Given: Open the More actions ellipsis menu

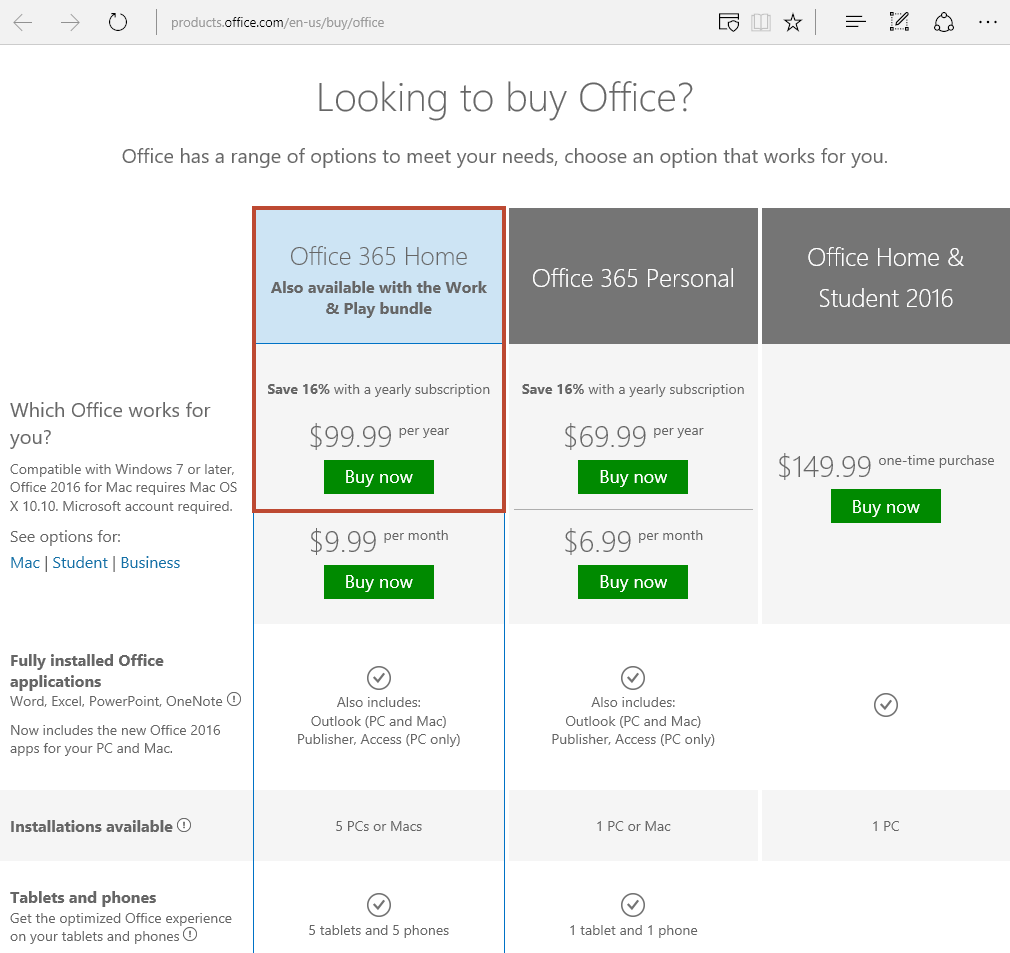Looking at the screenshot, I should (987, 22).
